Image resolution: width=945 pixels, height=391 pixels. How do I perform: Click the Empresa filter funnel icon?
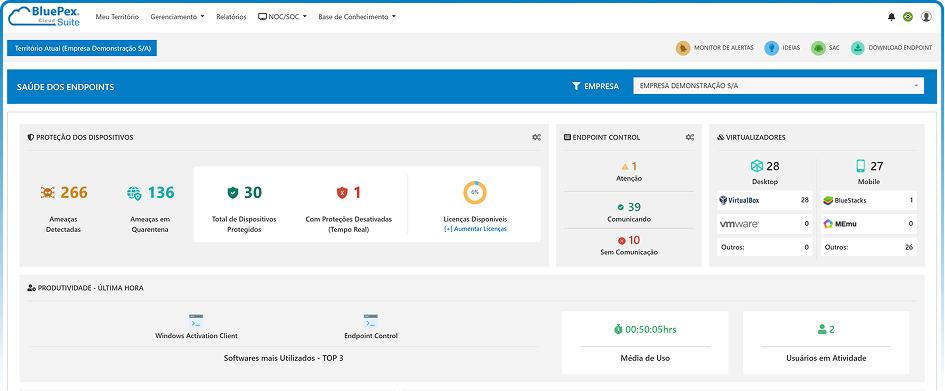coord(576,86)
